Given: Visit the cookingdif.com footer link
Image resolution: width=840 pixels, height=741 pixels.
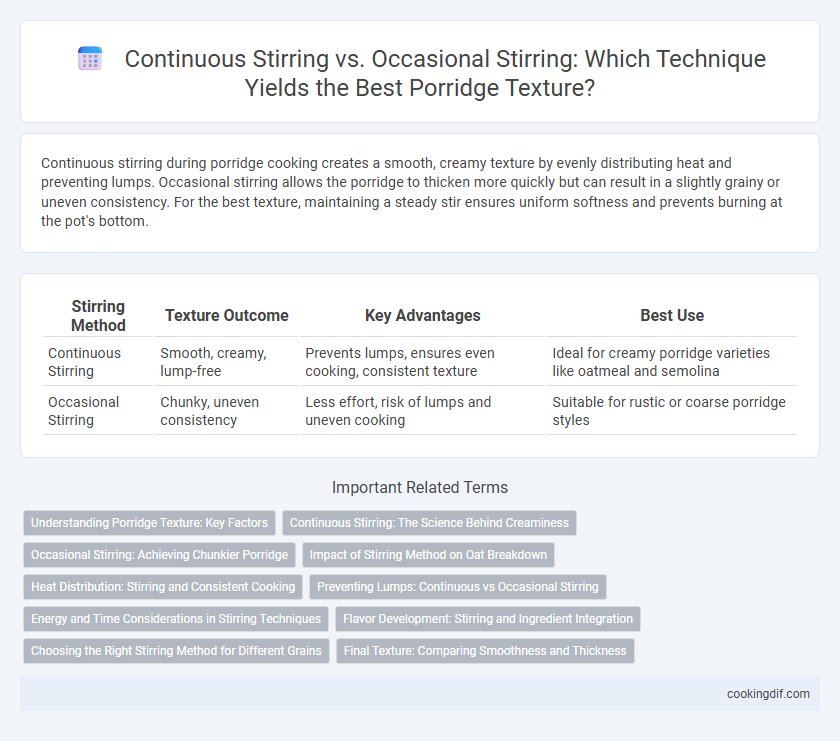Looking at the screenshot, I should pos(768,694).
